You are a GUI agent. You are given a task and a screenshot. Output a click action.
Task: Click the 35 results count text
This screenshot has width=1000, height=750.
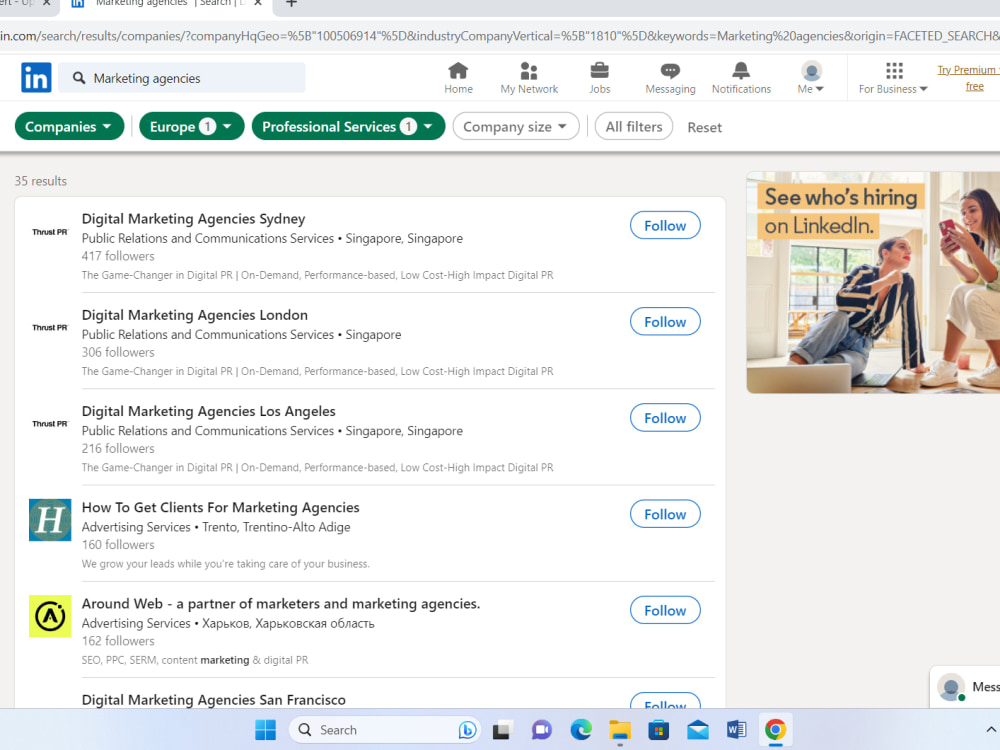click(41, 181)
